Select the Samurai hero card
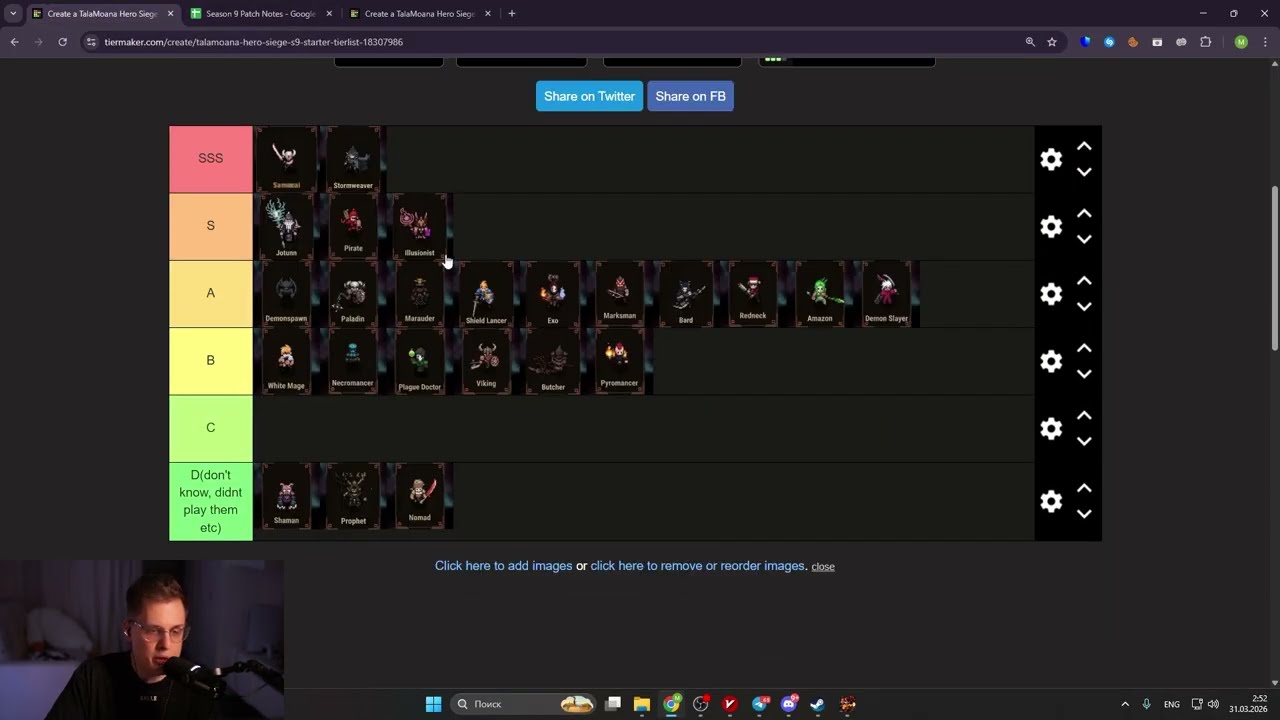This screenshot has width=1280, height=720. click(x=286, y=159)
